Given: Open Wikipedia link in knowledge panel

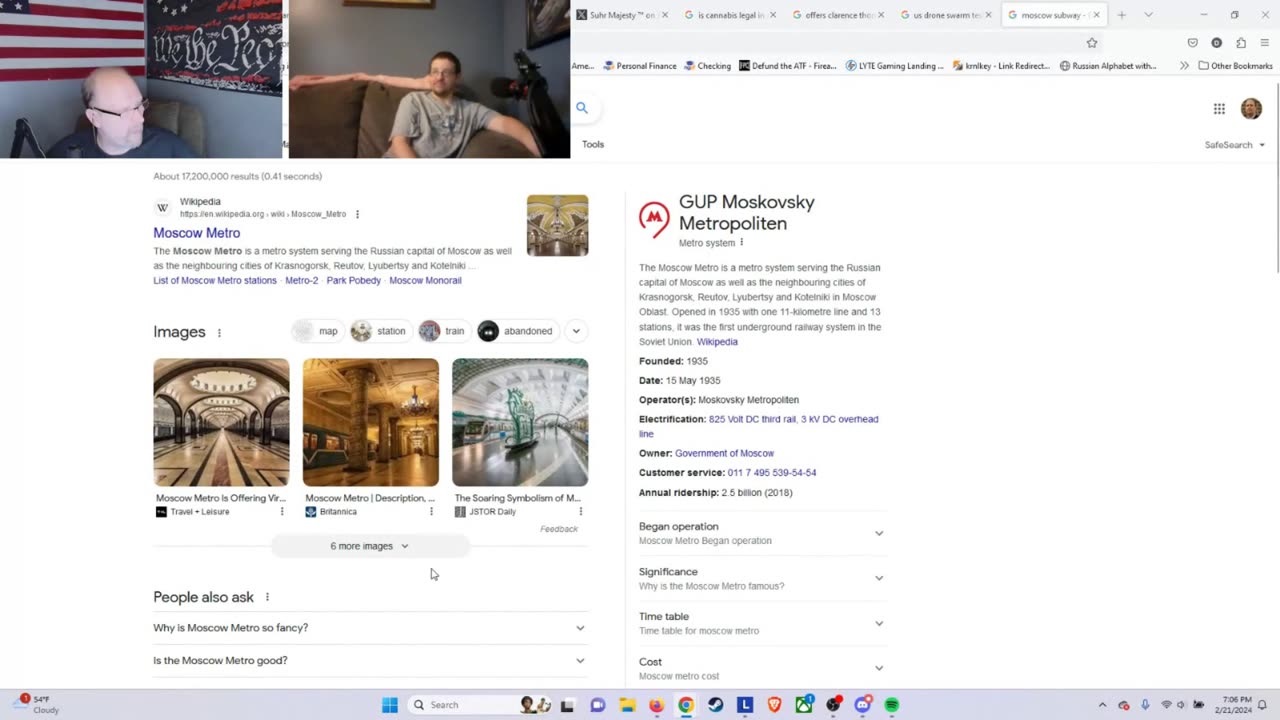Looking at the screenshot, I should coord(717,342).
